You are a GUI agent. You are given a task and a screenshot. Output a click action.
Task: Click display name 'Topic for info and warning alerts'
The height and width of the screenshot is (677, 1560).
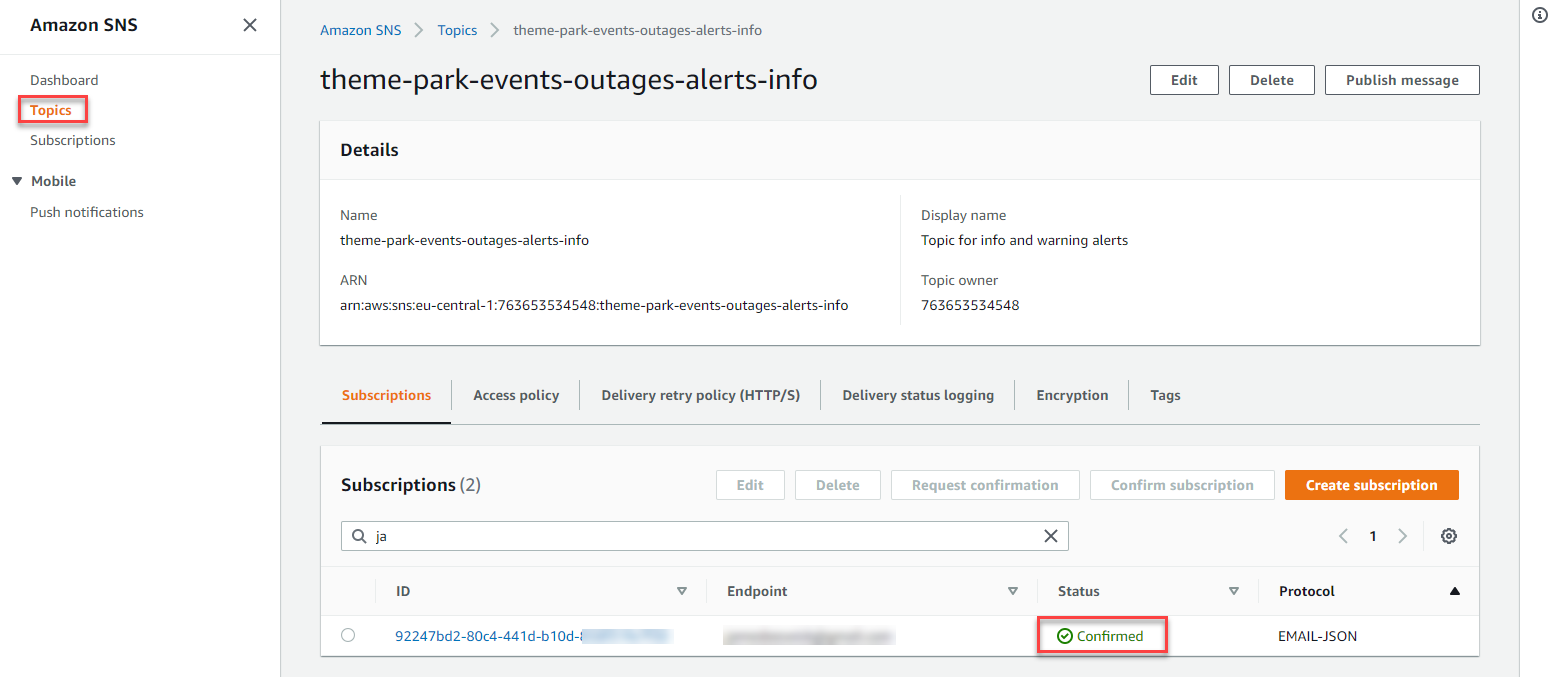(x=1024, y=240)
